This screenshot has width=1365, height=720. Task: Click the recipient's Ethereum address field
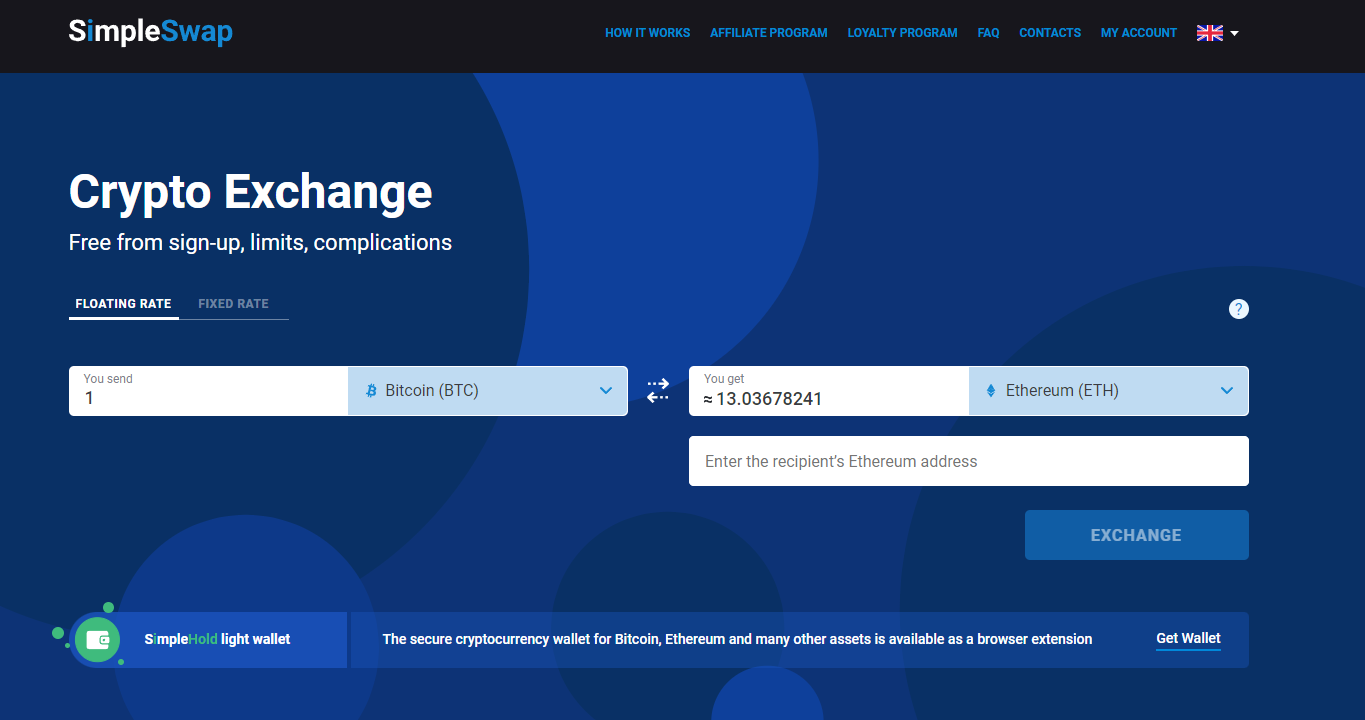[x=968, y=460]
